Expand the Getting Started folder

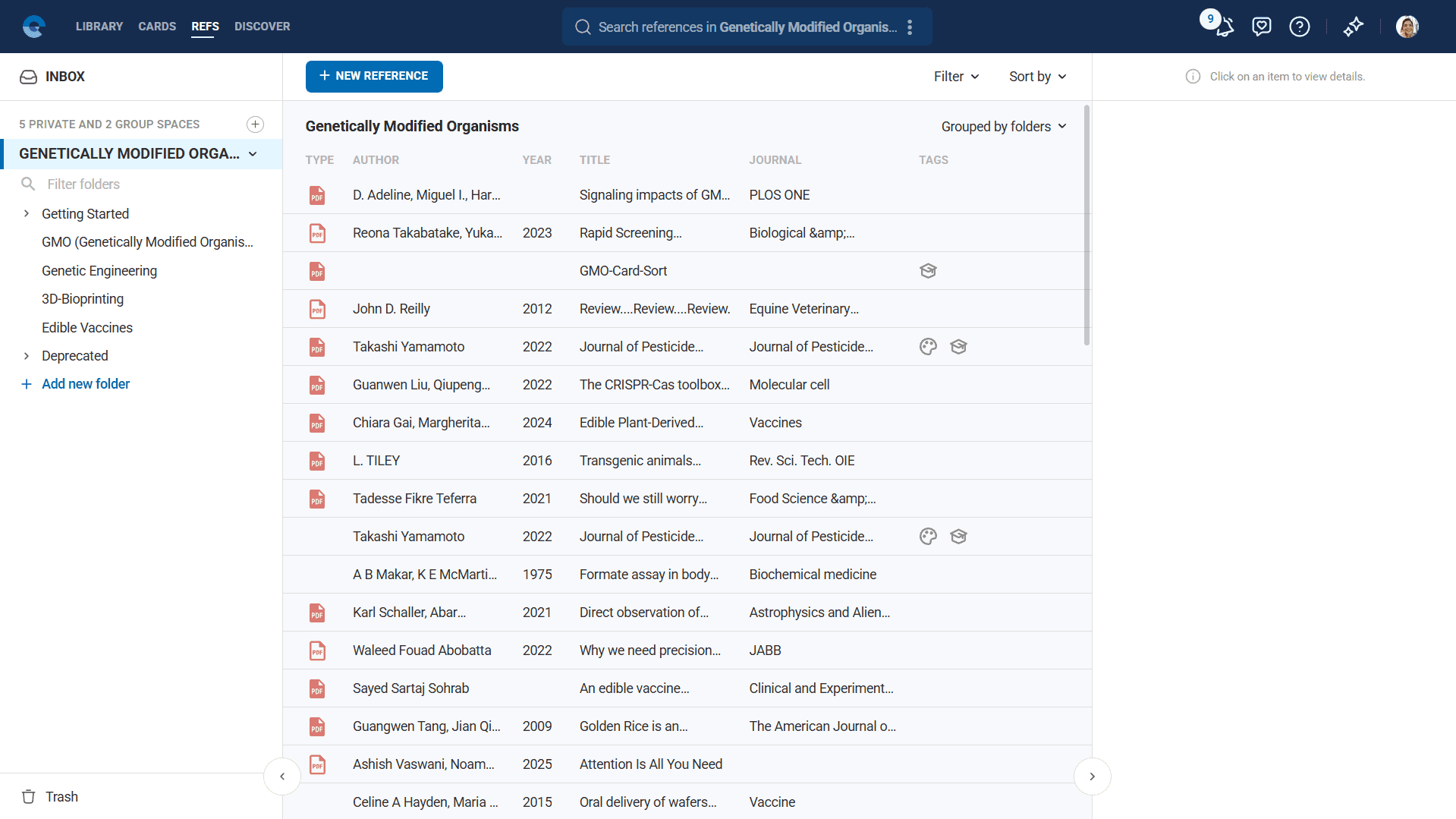(x=27, y=214)
